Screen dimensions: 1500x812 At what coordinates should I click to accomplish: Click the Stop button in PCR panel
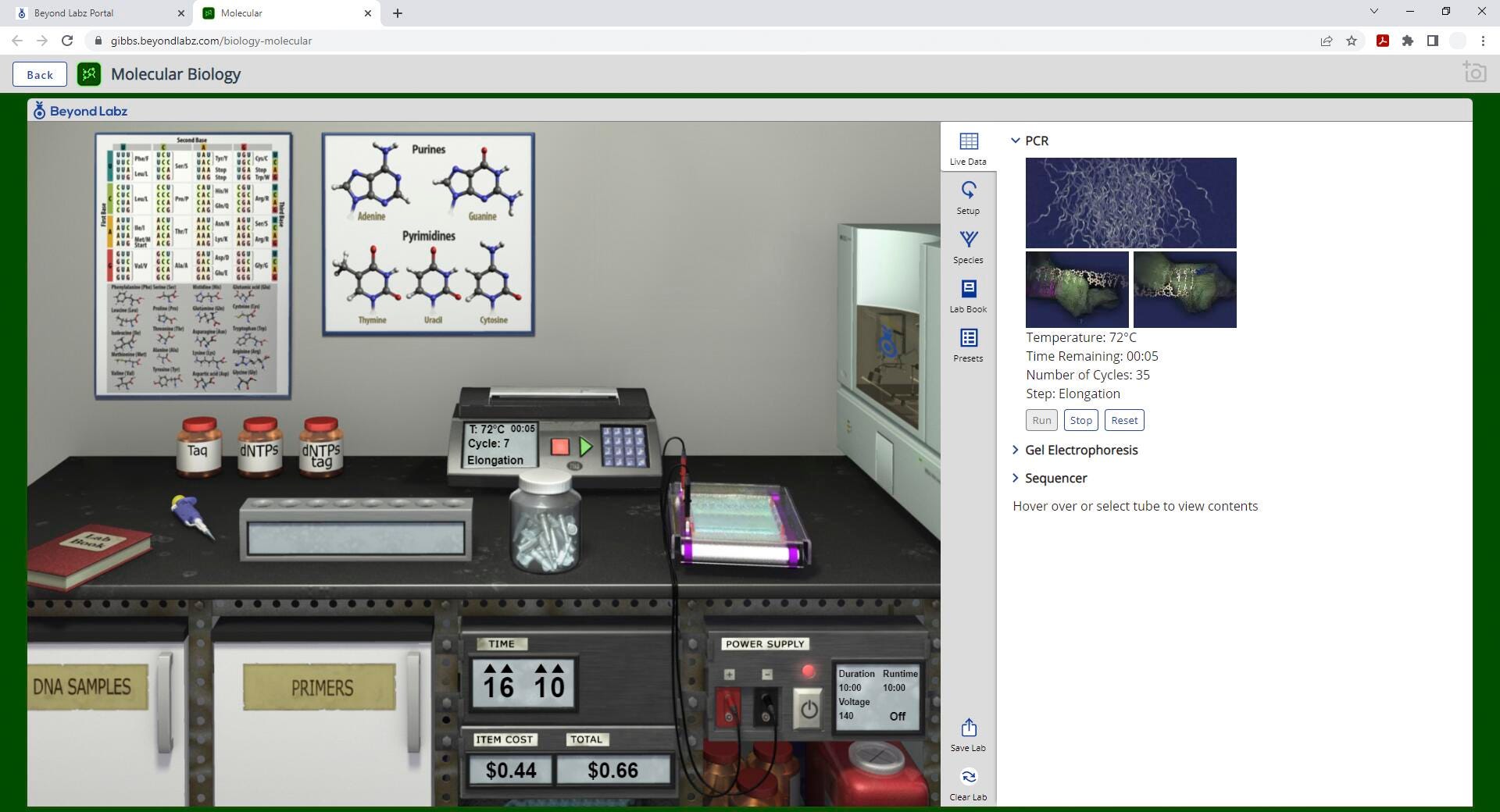[x=1080, y=420]
